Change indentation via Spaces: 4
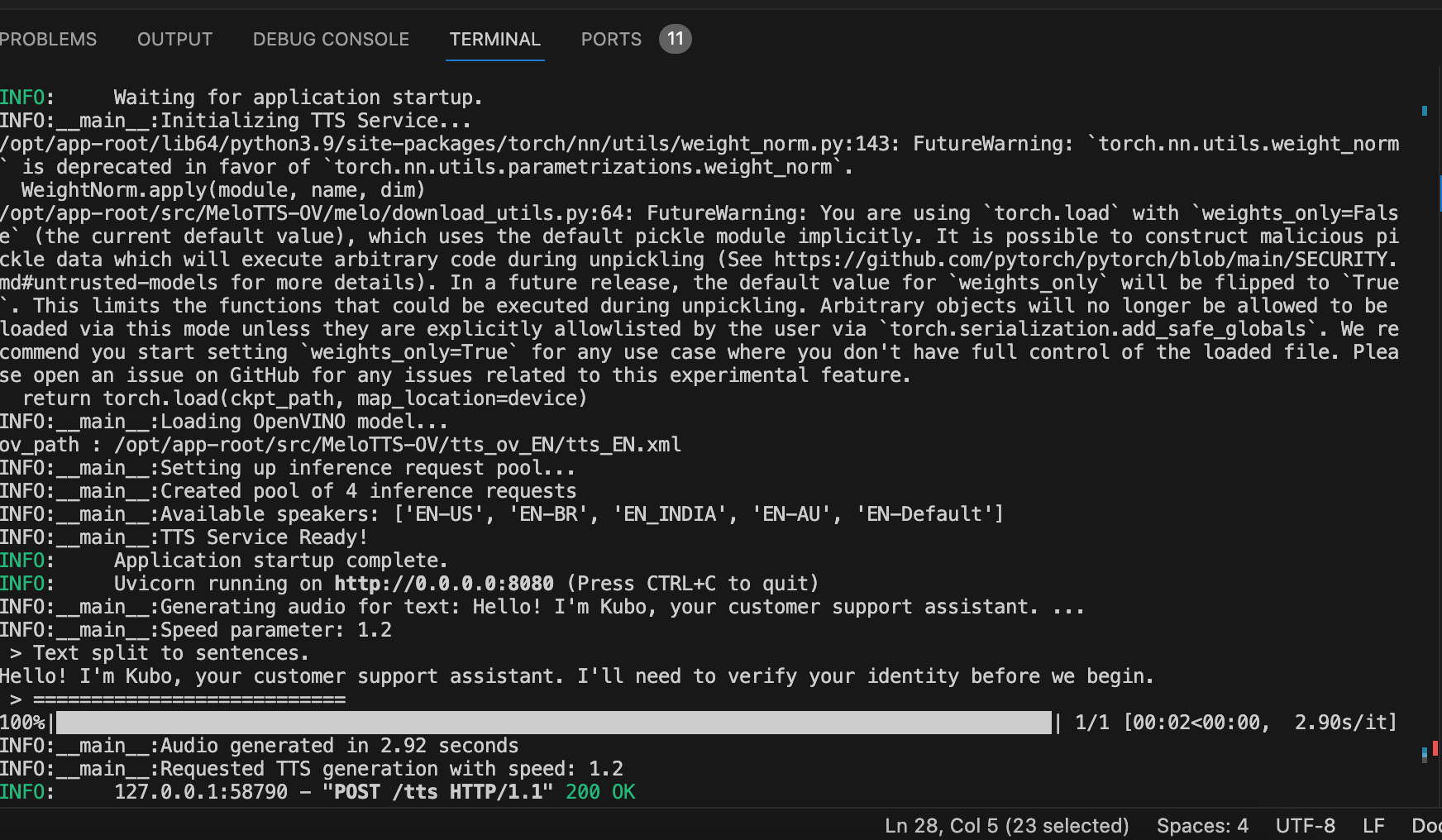 pyautogui.click(x=1202, y=825)
